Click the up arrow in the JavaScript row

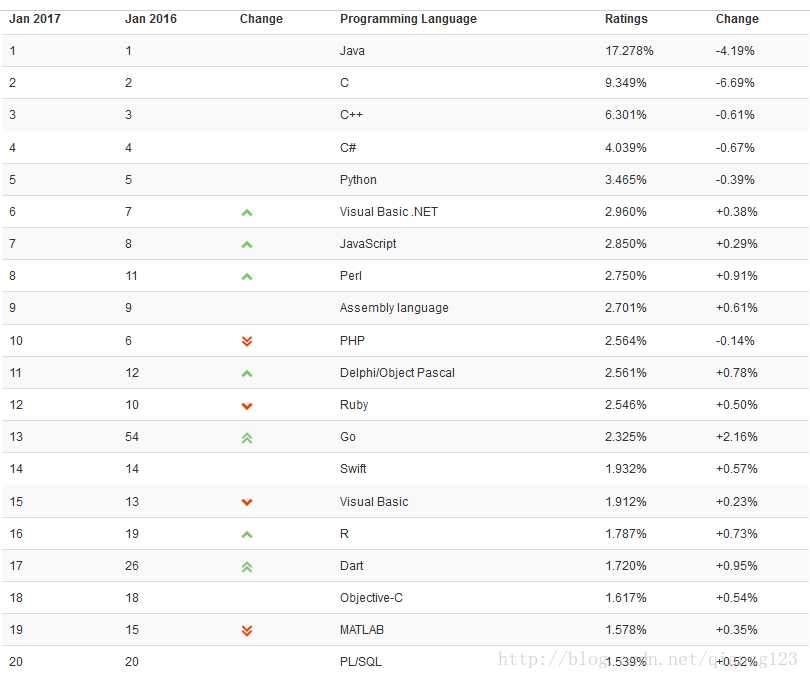click(x=247, y=244)
